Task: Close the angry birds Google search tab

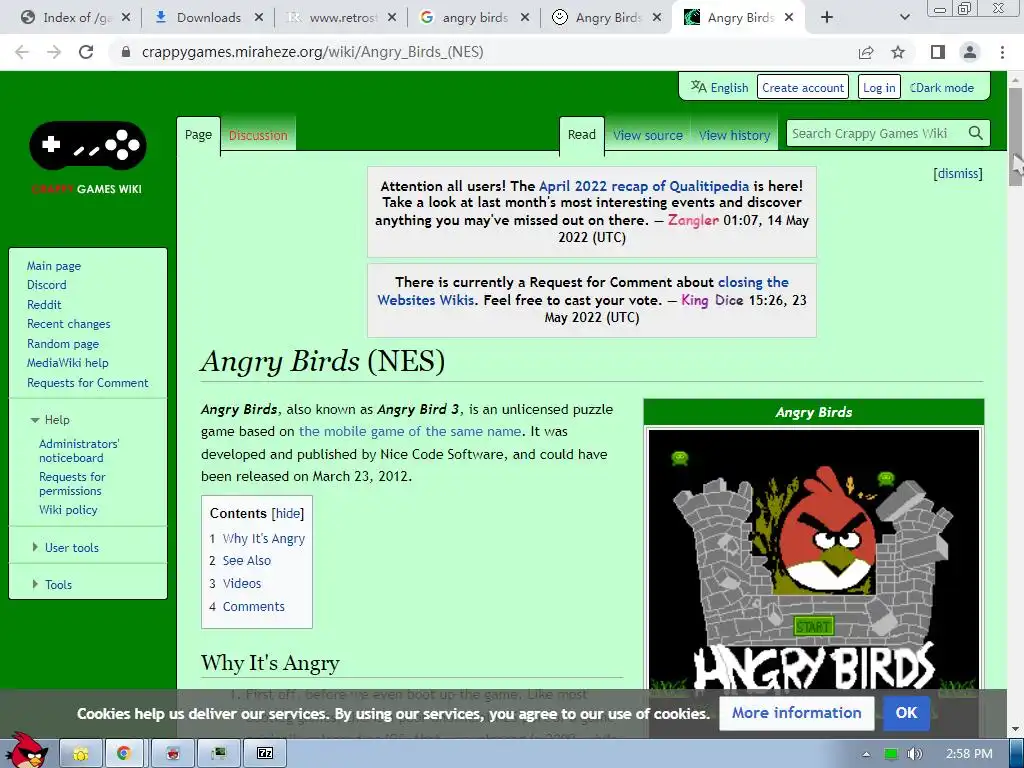Action: click(525, 18)
